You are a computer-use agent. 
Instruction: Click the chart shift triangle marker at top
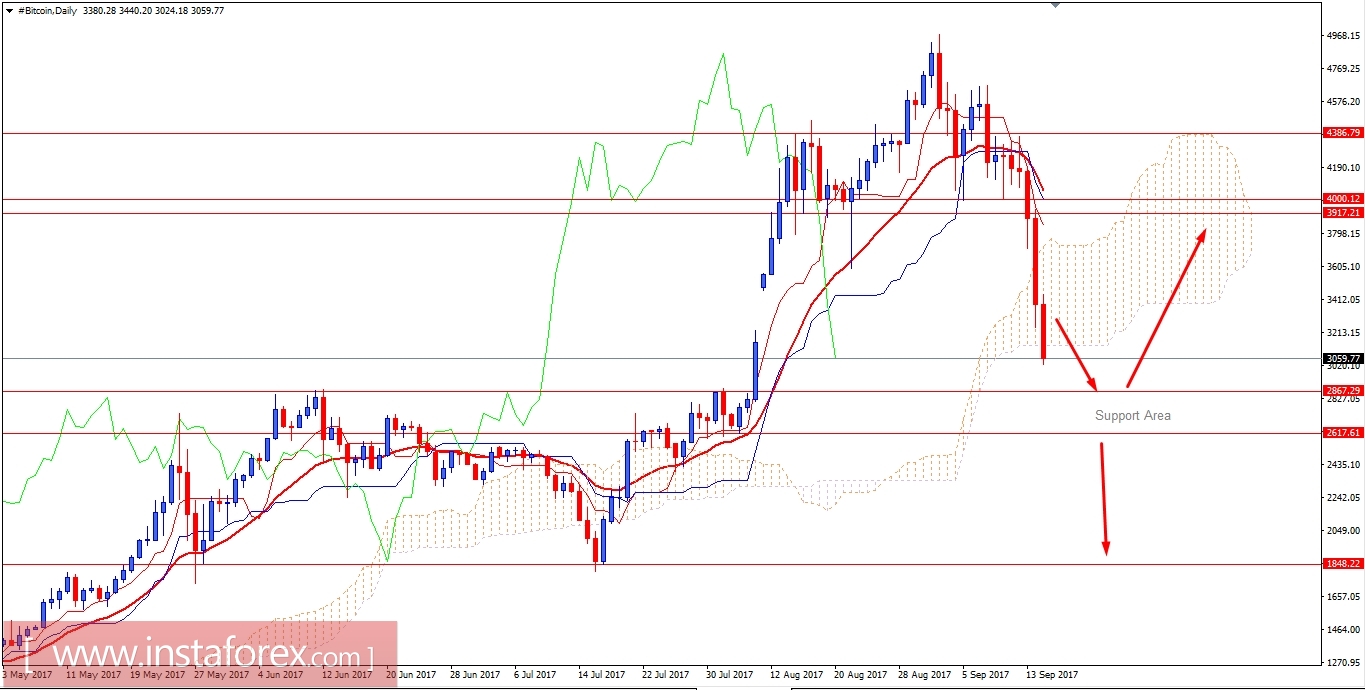(1055, 4)
